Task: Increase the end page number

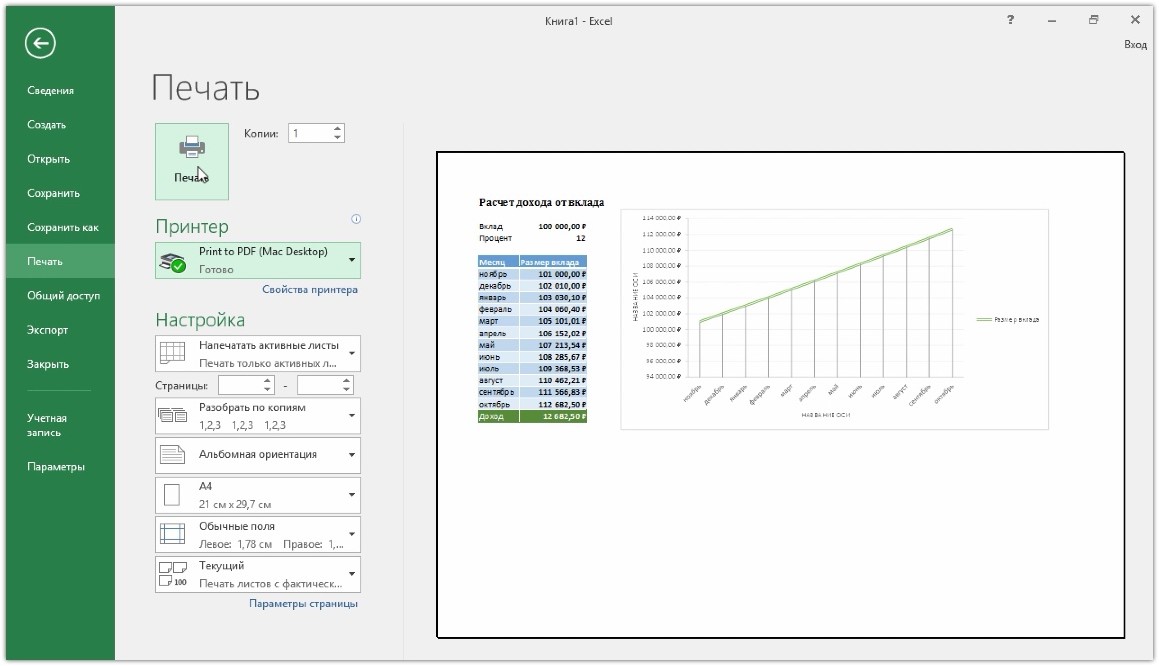Action: (346, 381)
